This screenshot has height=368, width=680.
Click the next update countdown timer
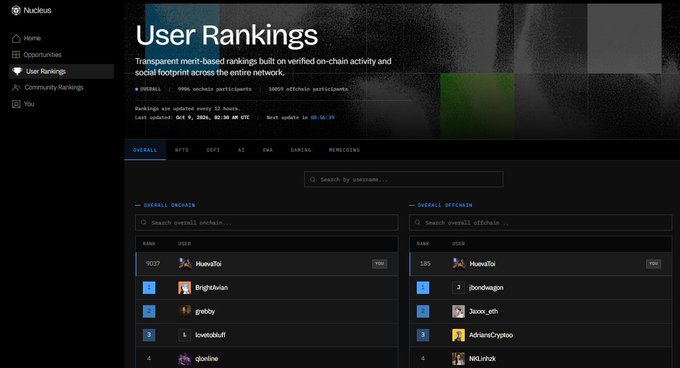coord(322,117)
